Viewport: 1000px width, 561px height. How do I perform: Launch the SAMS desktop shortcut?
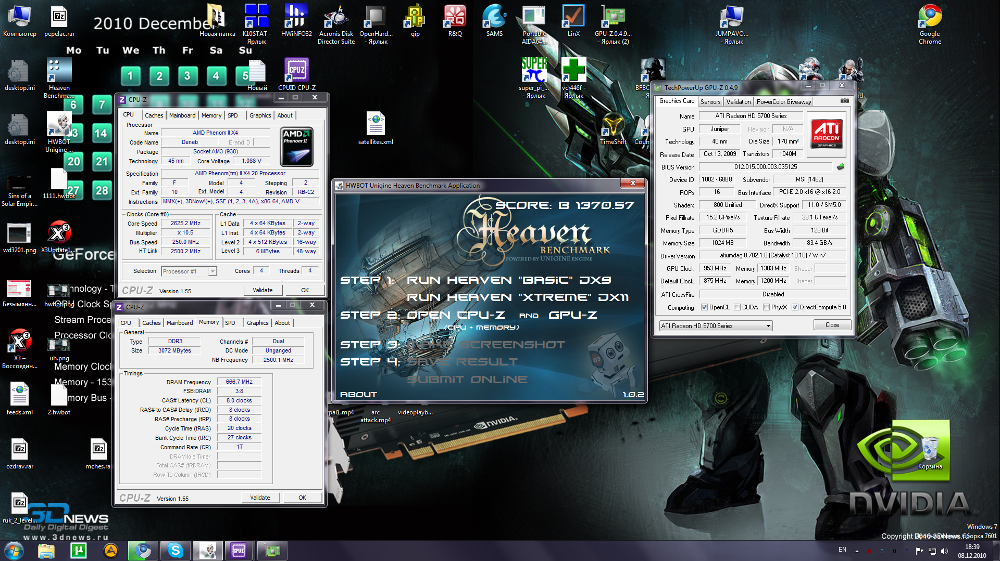[494, 21]
